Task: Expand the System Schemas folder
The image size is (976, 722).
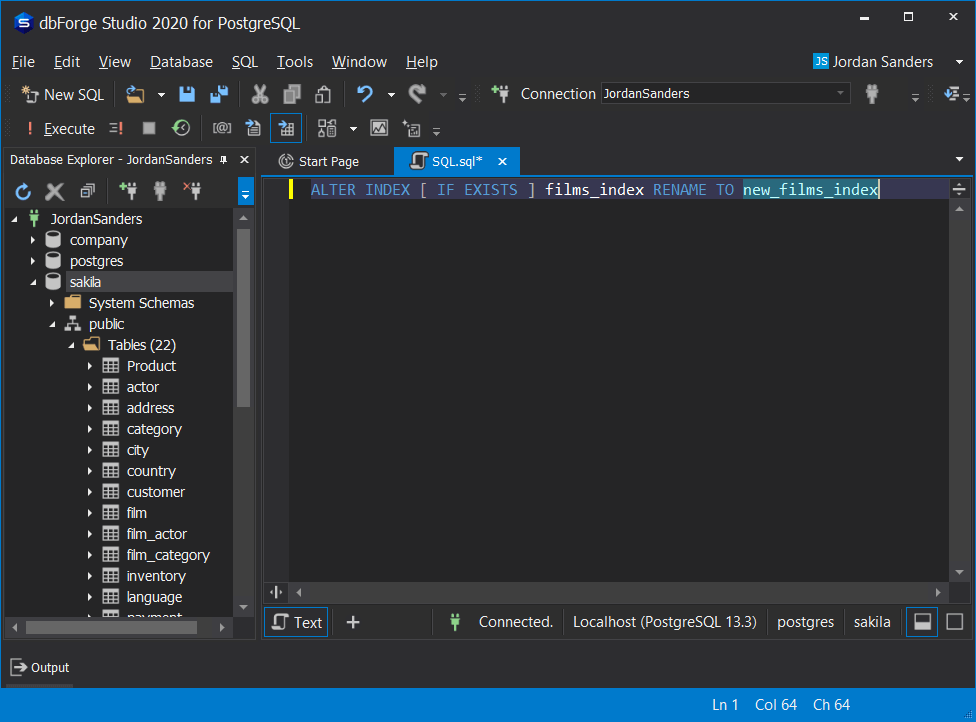Action: tap(52, 303)
